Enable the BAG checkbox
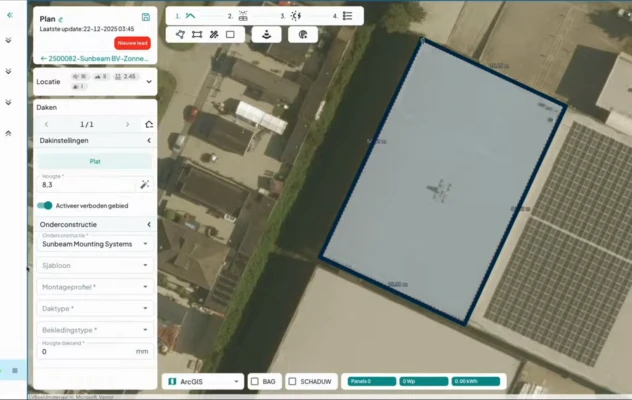This screenshot has height=400, width=632. tap(255, 381)
